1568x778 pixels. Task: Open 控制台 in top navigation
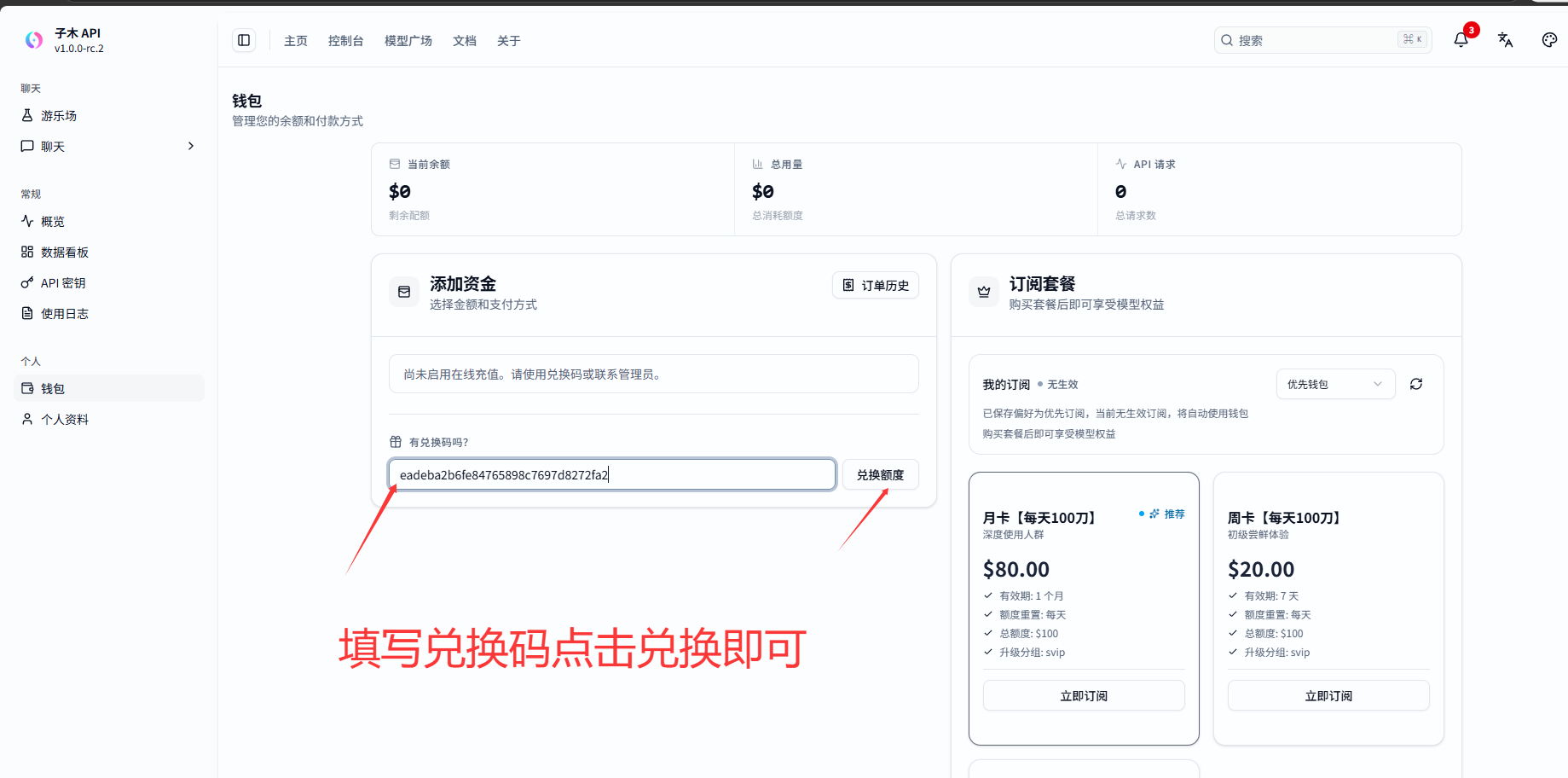click(345, 40)
